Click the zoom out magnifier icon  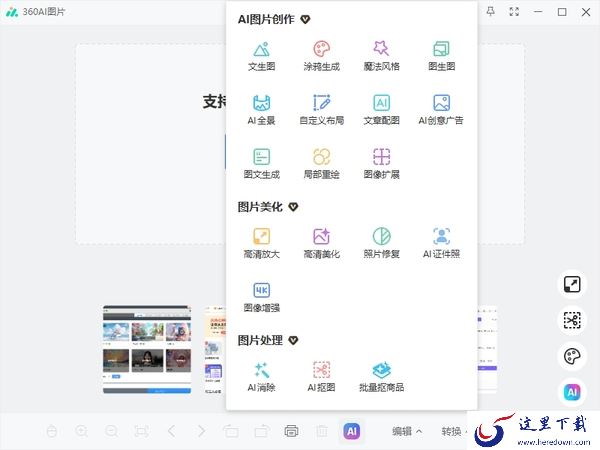[x=112, y=431]
